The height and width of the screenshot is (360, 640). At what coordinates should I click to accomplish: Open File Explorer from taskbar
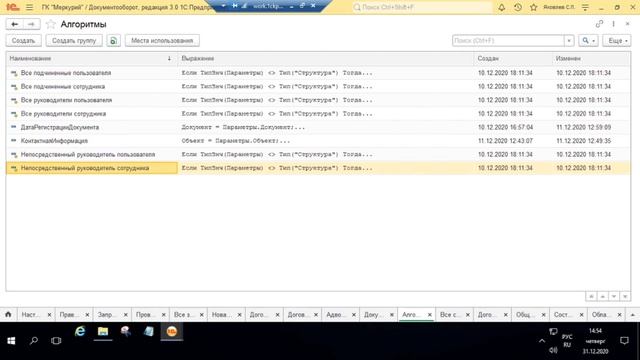click(103, 331)
